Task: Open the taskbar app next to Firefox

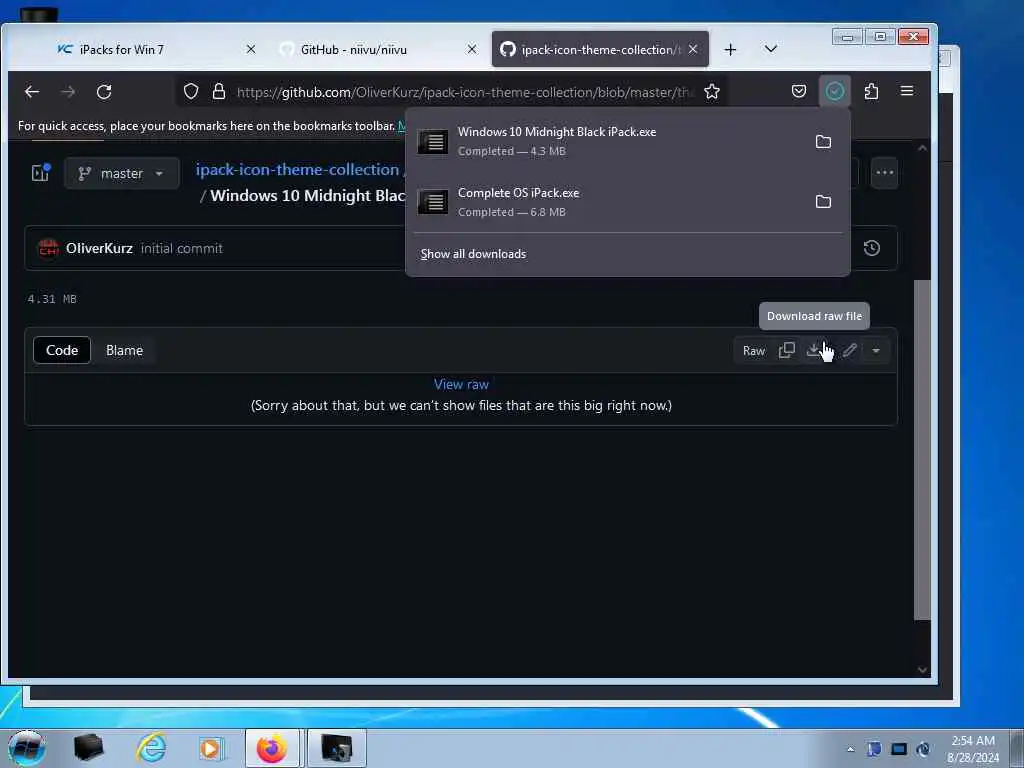Action: tap(336, 748)
